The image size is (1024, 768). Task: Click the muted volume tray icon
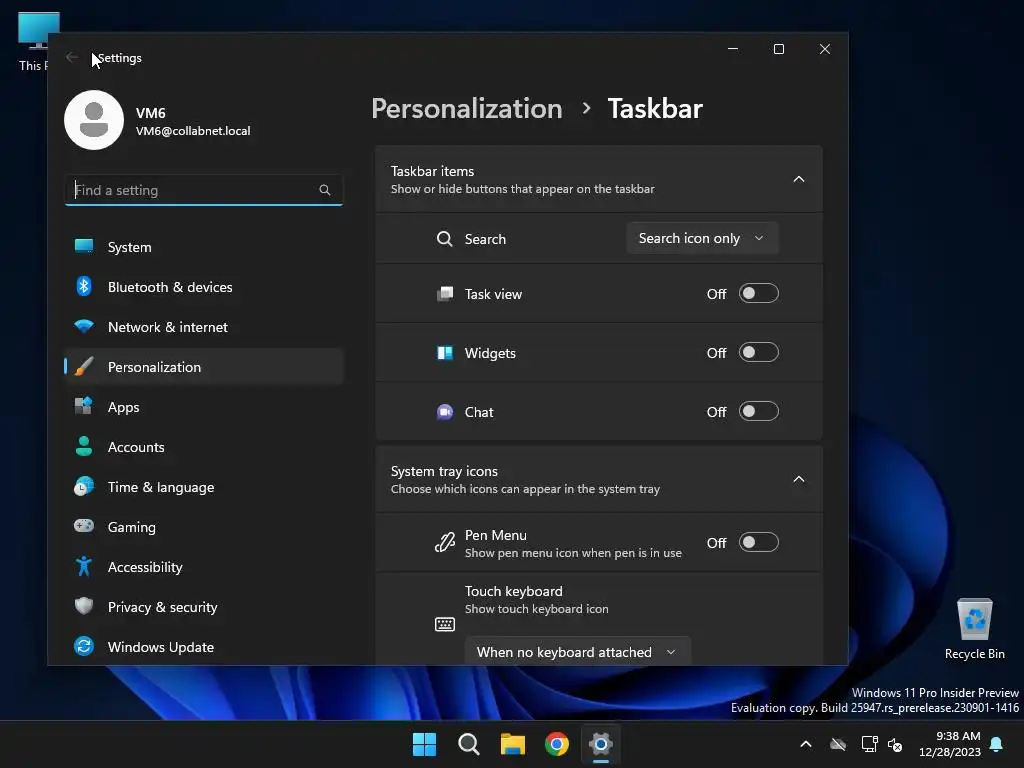tap(895, 744)
